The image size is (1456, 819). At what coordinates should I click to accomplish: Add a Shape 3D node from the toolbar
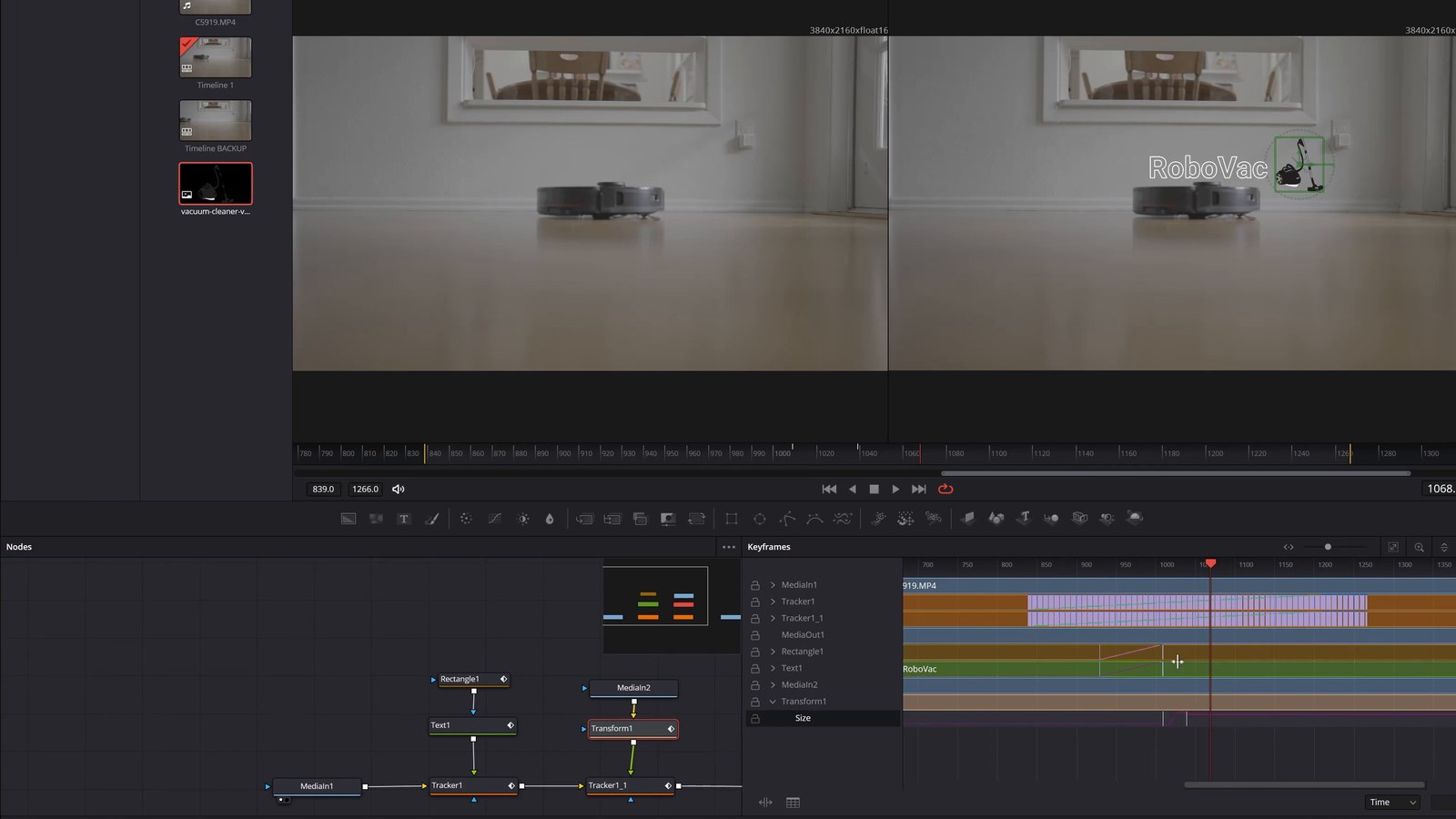[996, 519]
